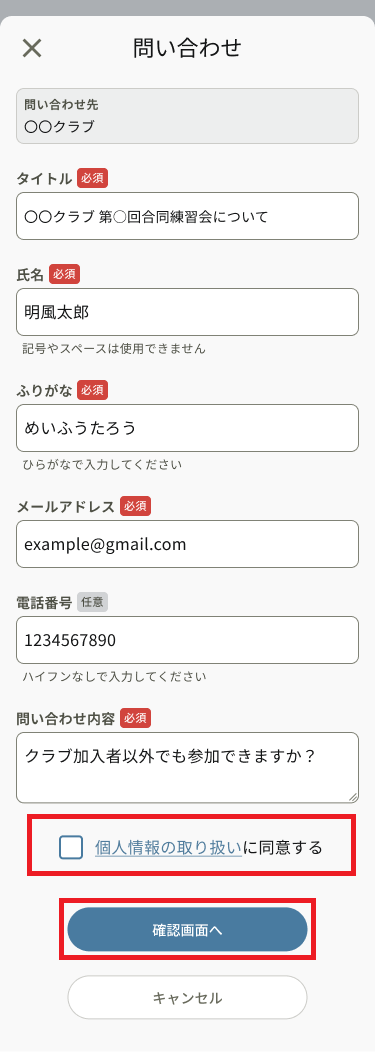Click the 任意 badge beside 電話番号
The height and width of the screenshot is (1052, 375).
tap(93, 602)
